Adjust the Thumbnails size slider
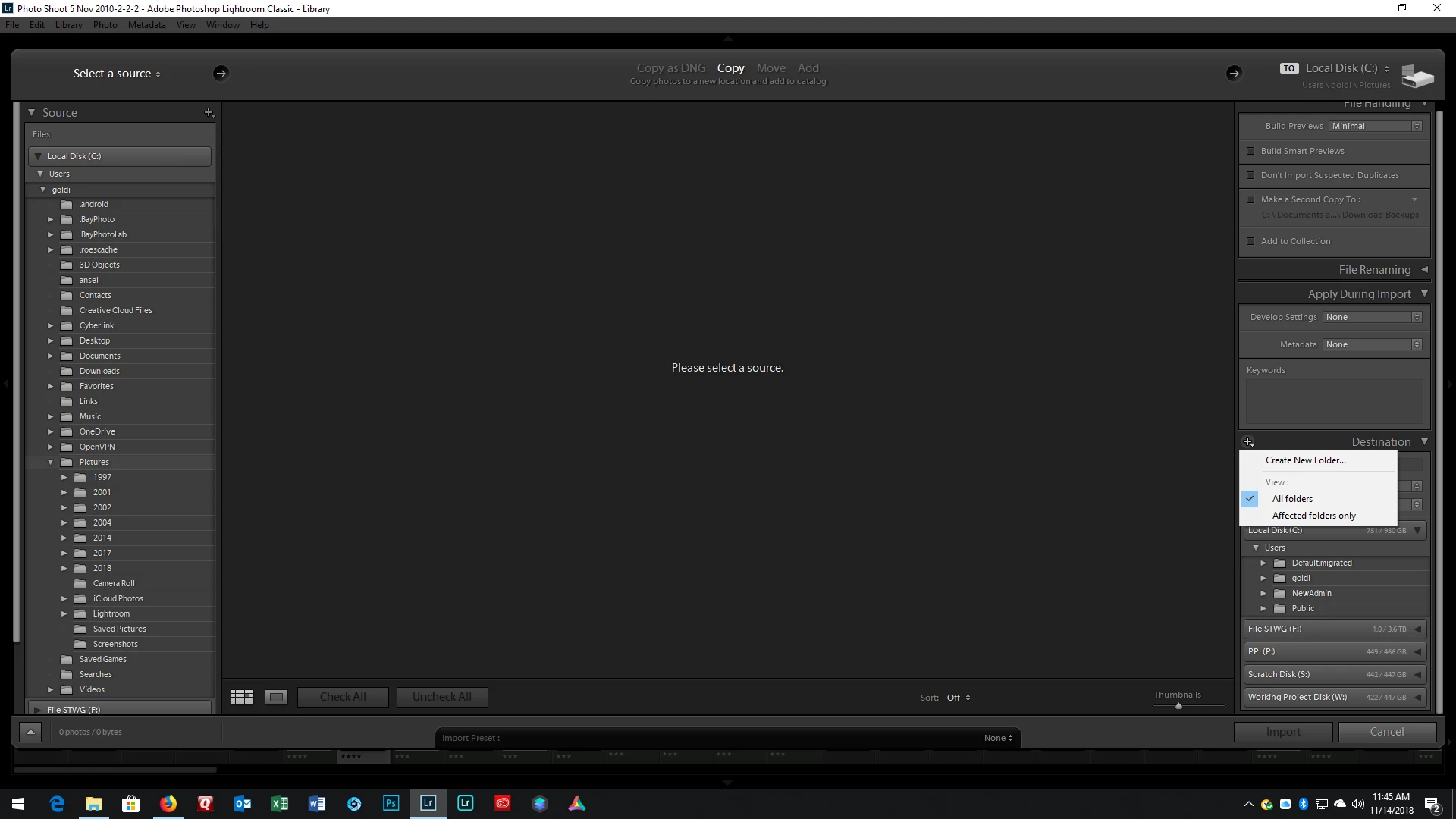 pos(1178,706)
